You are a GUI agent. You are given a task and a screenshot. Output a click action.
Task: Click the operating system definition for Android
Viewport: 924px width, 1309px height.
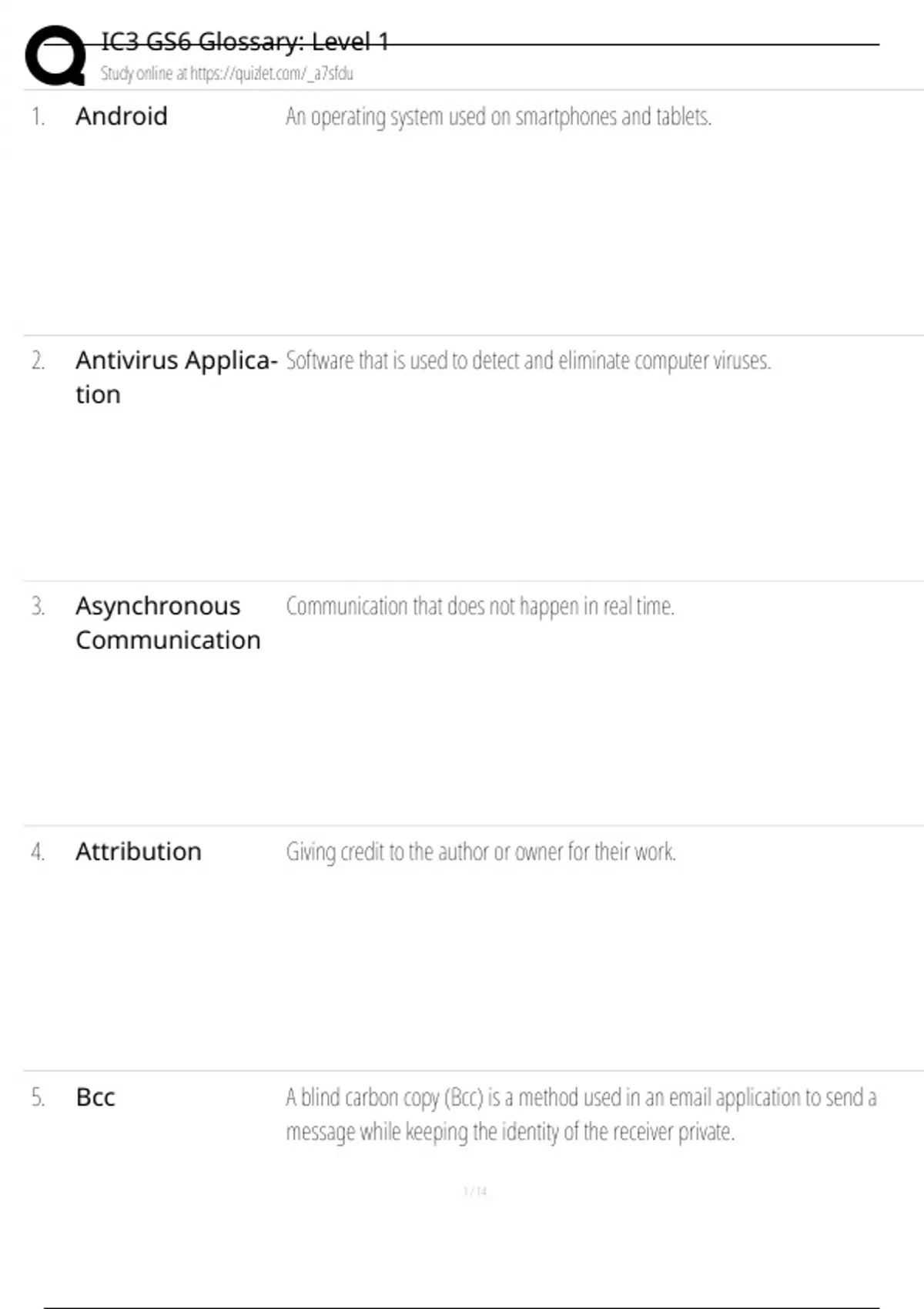[x=498, y=117]
